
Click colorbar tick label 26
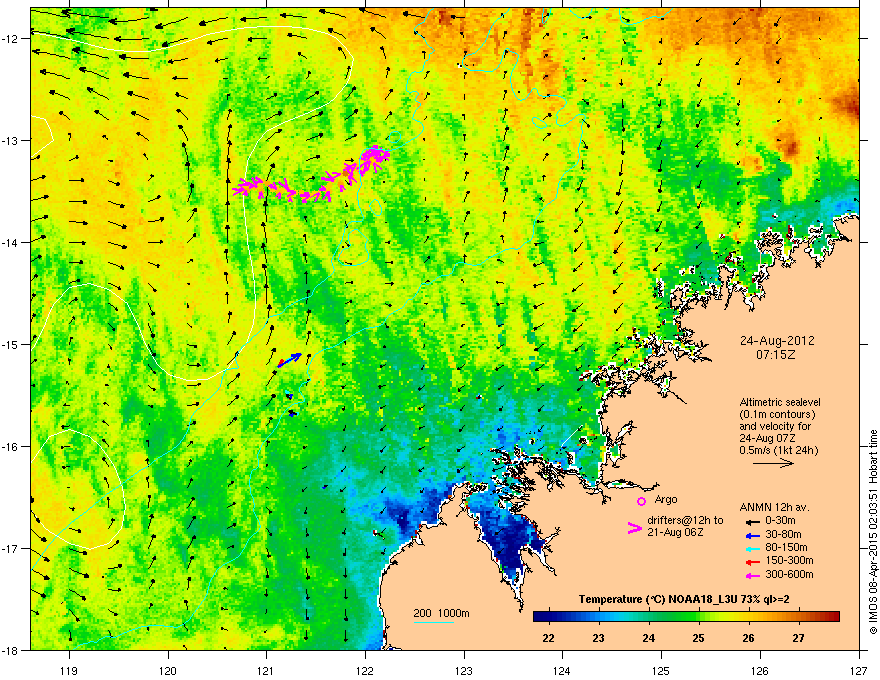pyautogui.click(x=749, y=638)
